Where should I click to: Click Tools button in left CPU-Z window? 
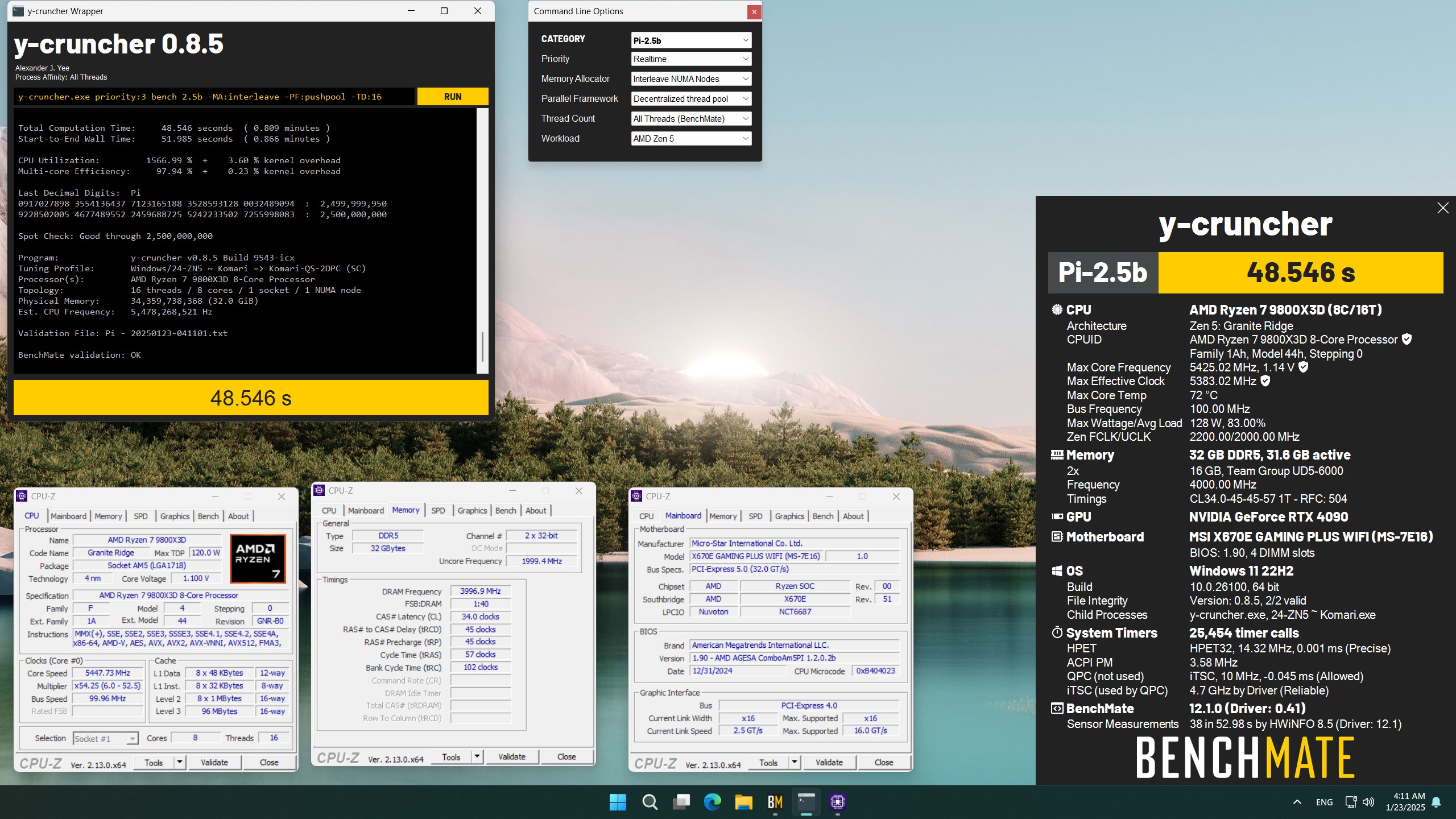click(154, 763)
